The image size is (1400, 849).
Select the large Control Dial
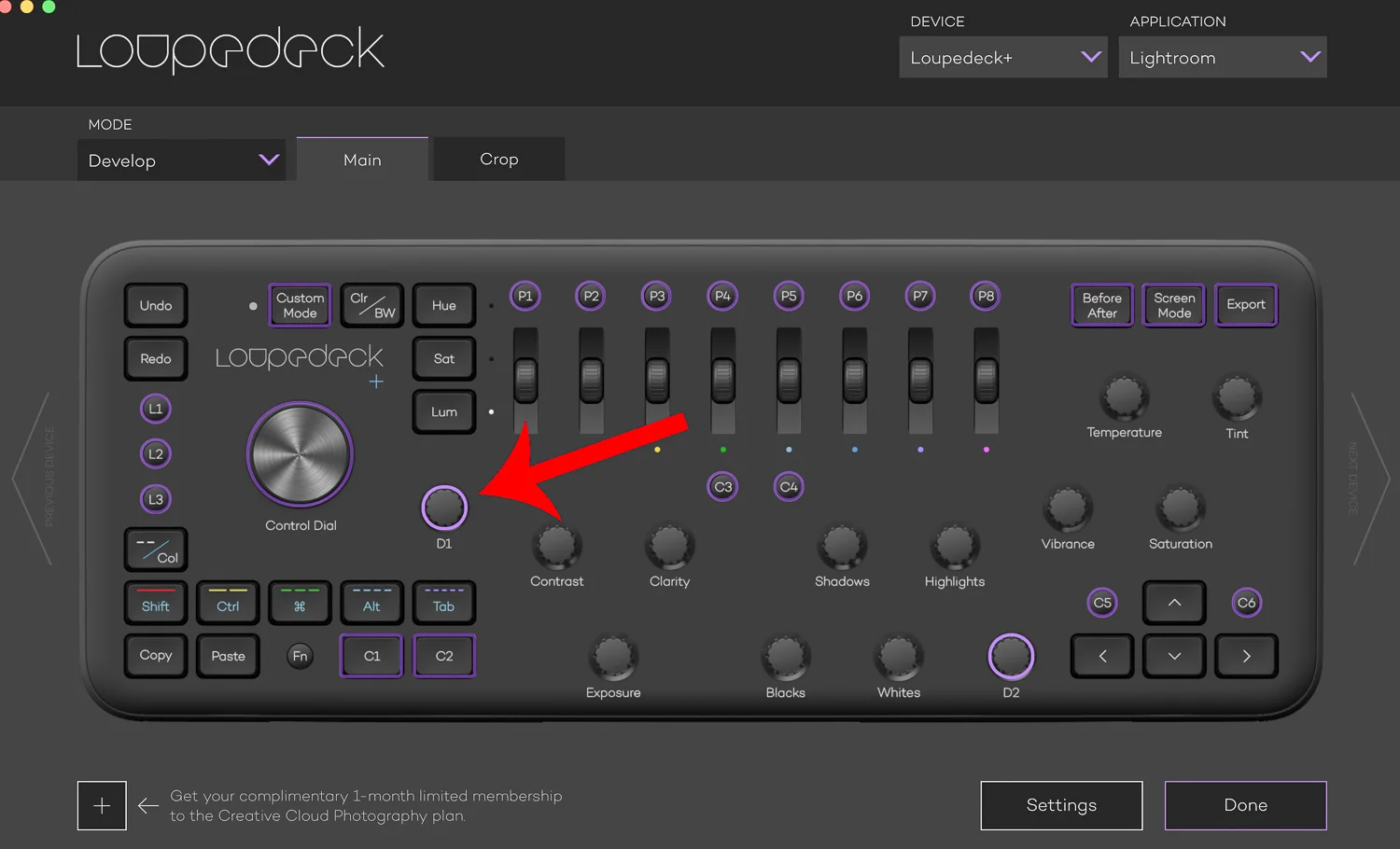click(300, 455)
